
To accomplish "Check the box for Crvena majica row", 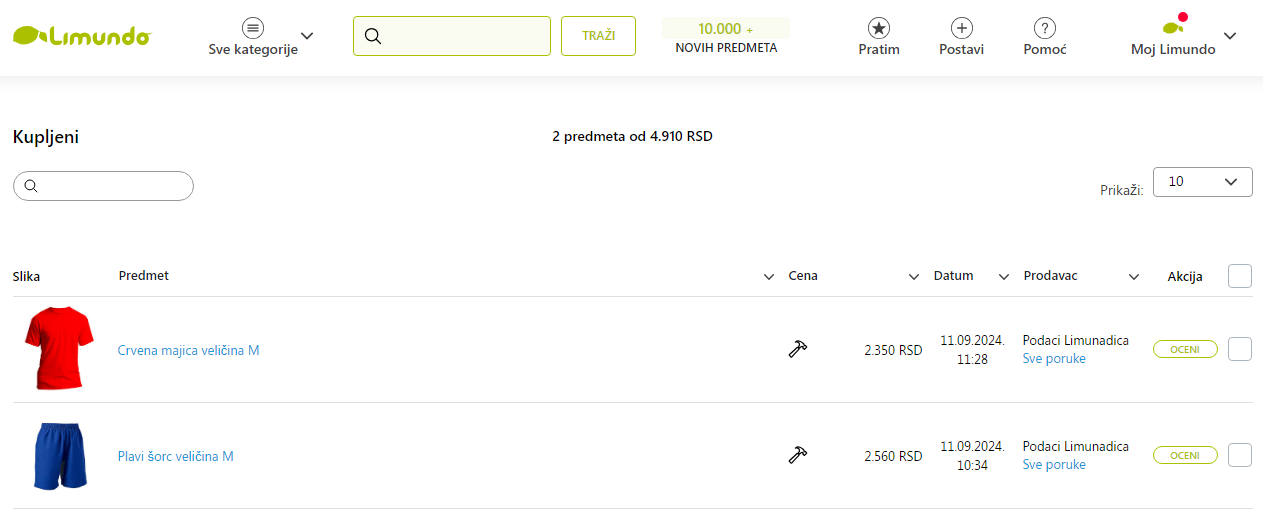I will tap(1240, 349).
